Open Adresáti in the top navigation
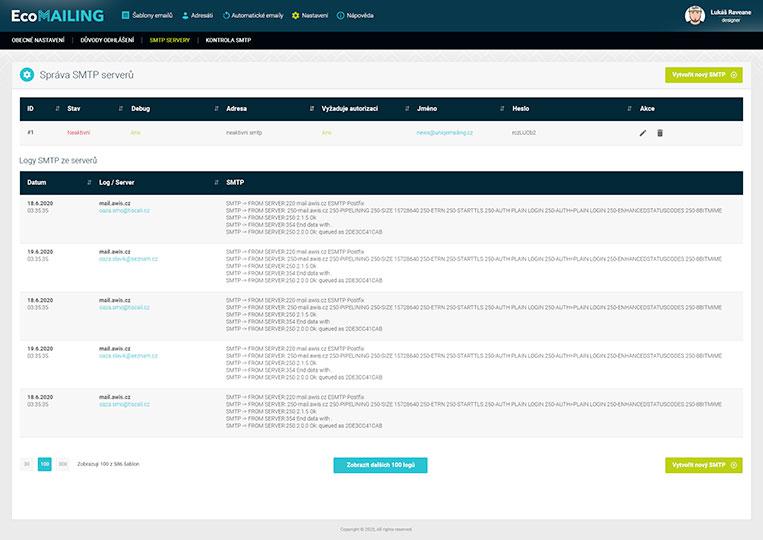The image size is (763, 540). [197, 16]
